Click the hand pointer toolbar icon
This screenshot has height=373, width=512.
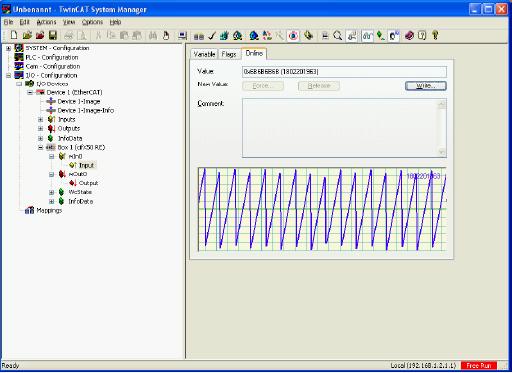click(x=166, y=35)
